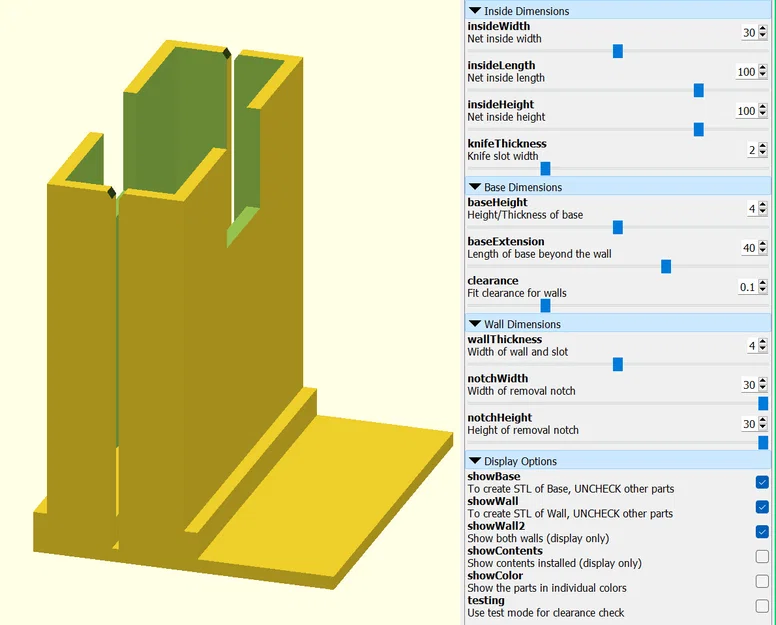Screen dimensions: 776x625
Task: Click the knifeThickness slider handle
Action: [x=545, y=168]
